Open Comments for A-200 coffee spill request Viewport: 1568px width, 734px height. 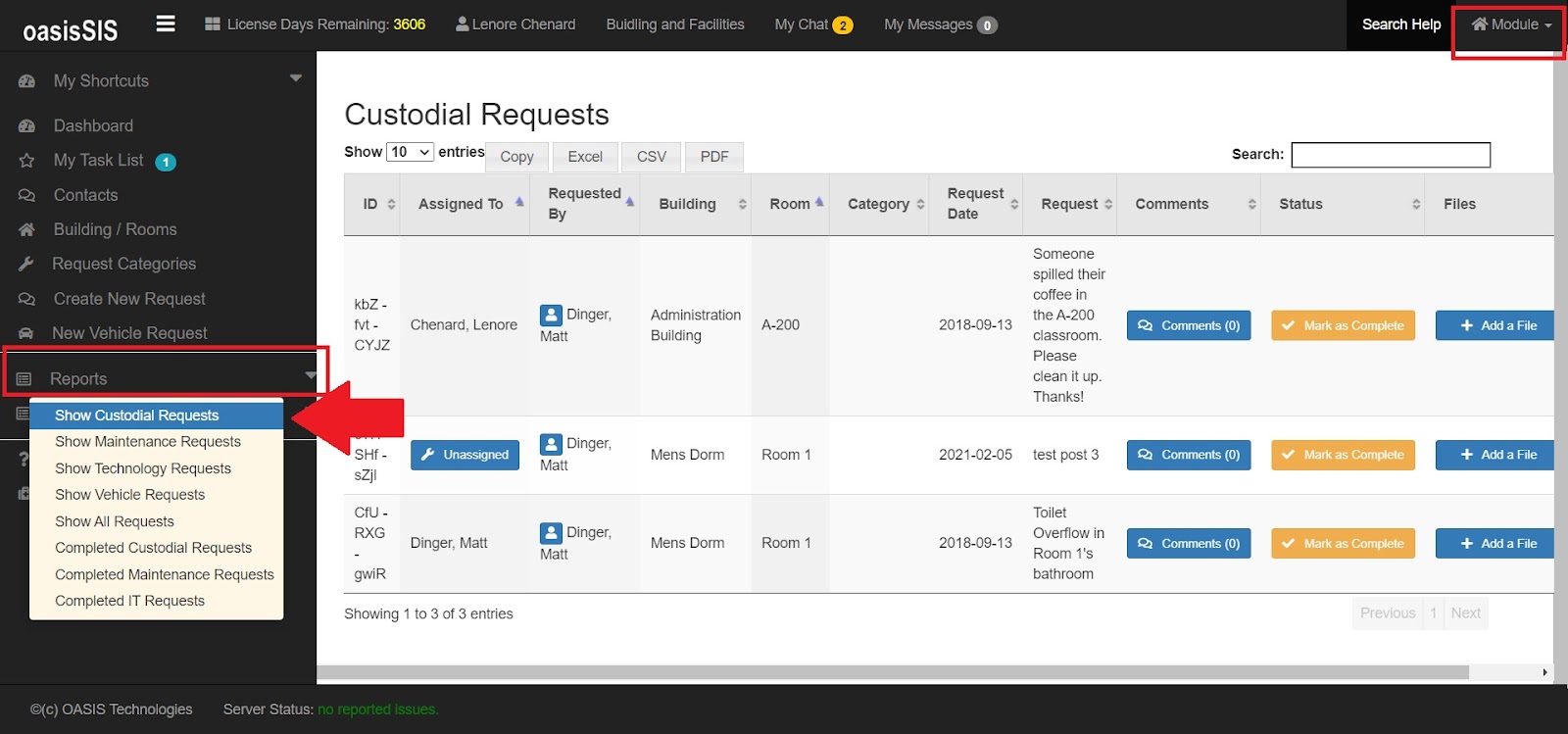click(x=1189, y=325)
